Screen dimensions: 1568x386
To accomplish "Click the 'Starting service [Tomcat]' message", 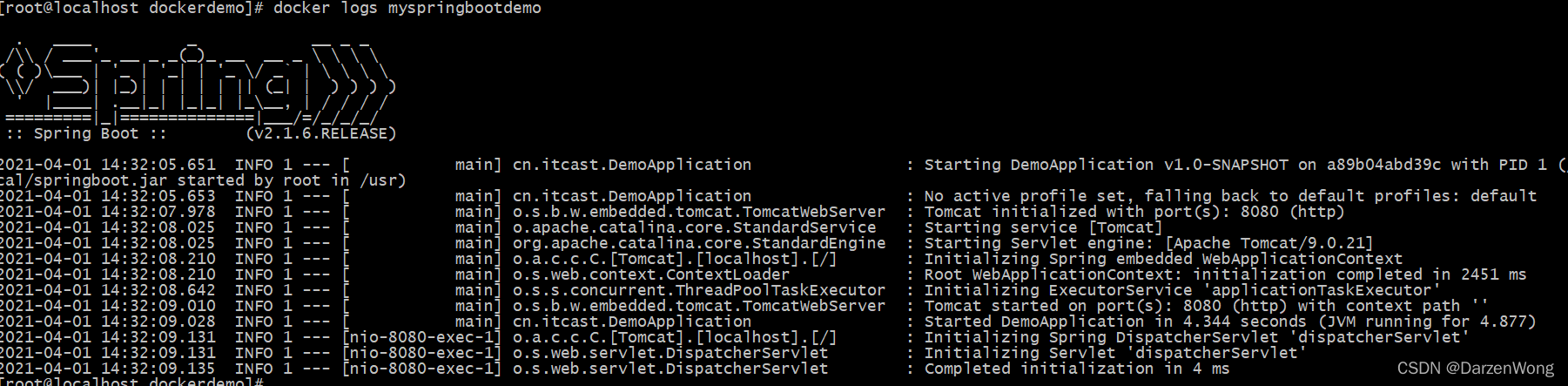I will (x=1043, y=227).
